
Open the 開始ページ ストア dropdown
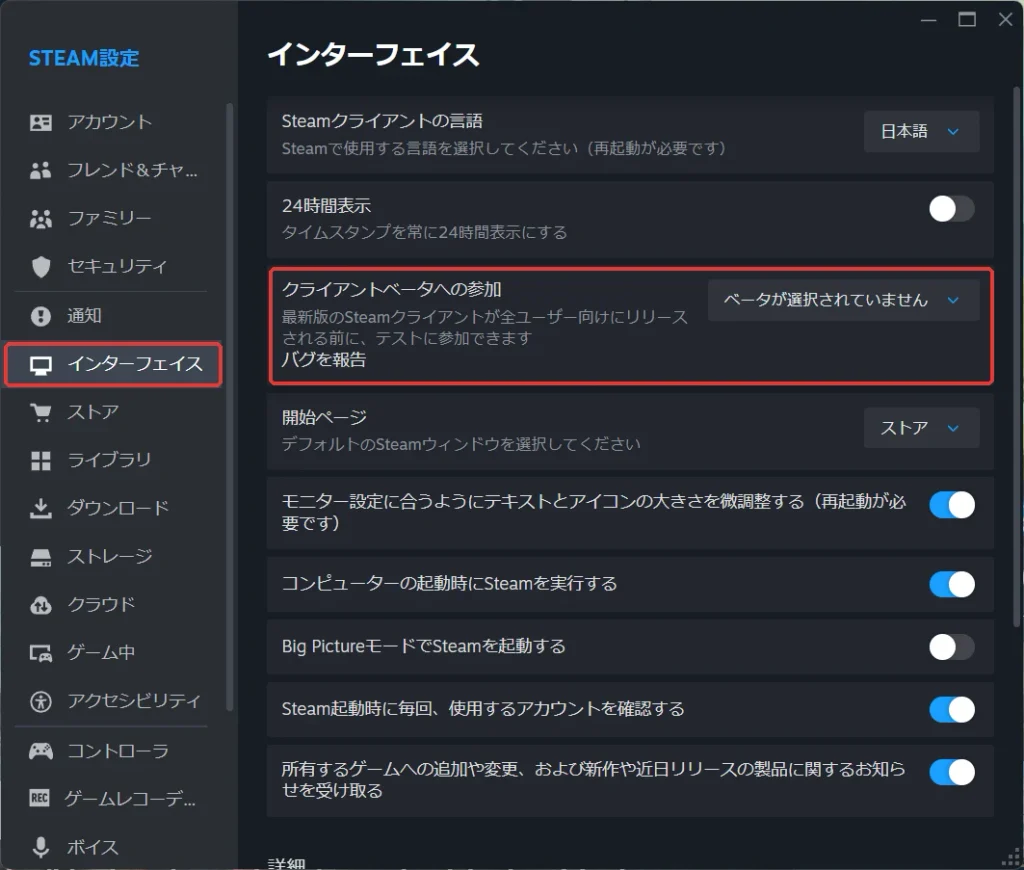921,428
